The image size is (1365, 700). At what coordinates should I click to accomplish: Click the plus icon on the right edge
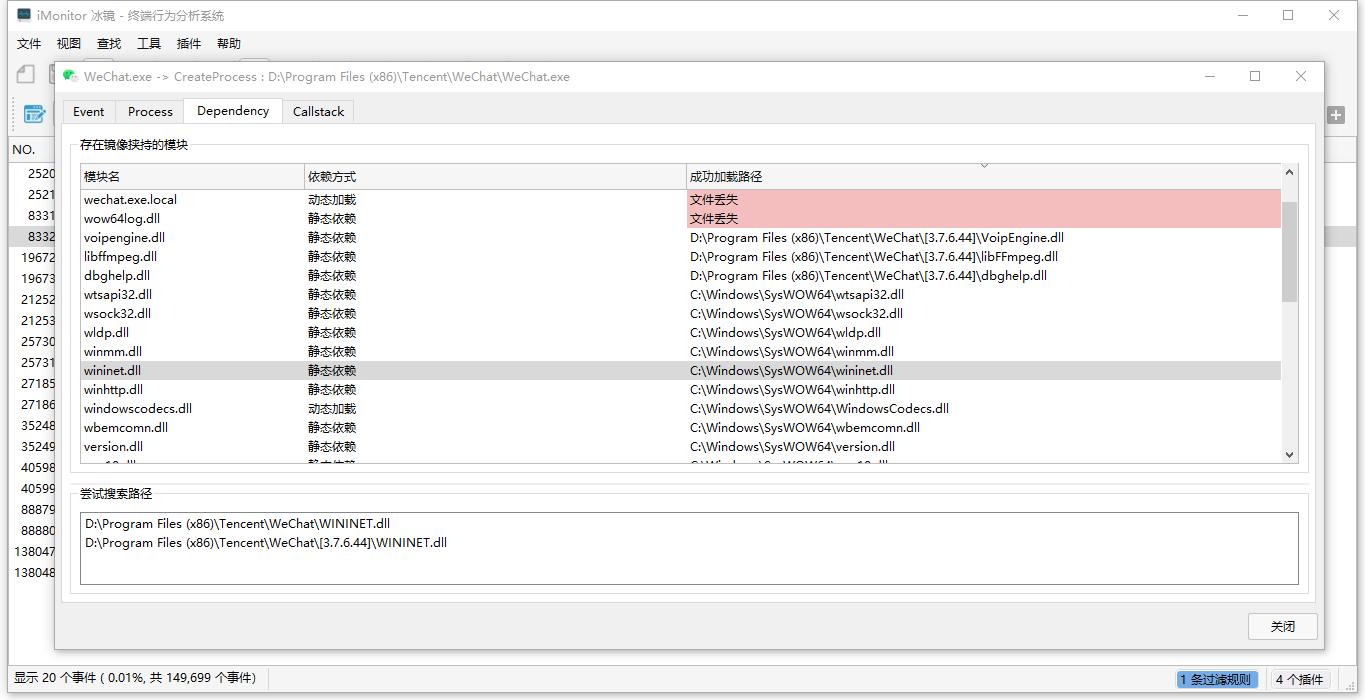click(x=1336, y=114)
